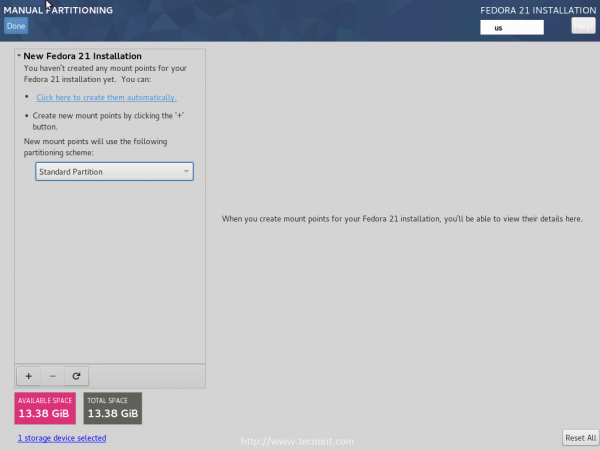The image size is (600, 450).
Task: Open the 1 storage device selected link
Action: coord(62,438)
